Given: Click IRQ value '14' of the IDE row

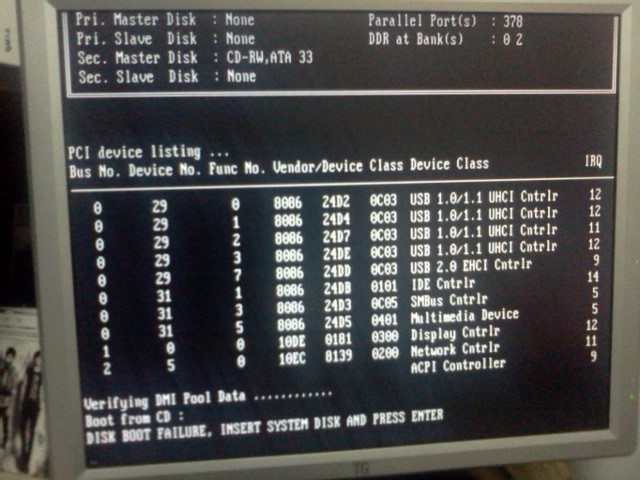Looking at the screenshot, I should pyautogui.click(x=593, y=278).
